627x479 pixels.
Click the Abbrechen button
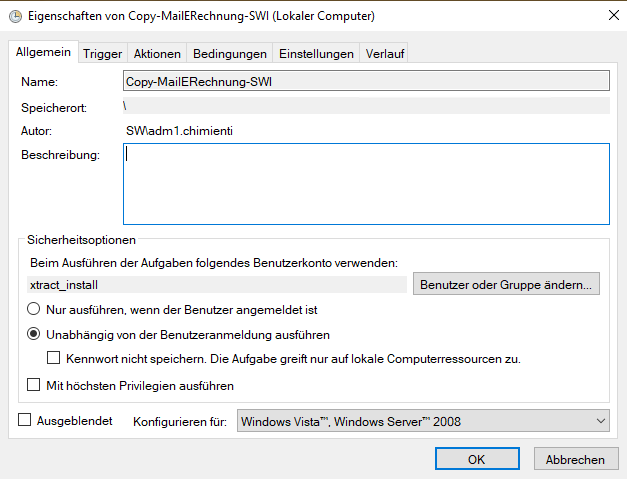point(575,459)
